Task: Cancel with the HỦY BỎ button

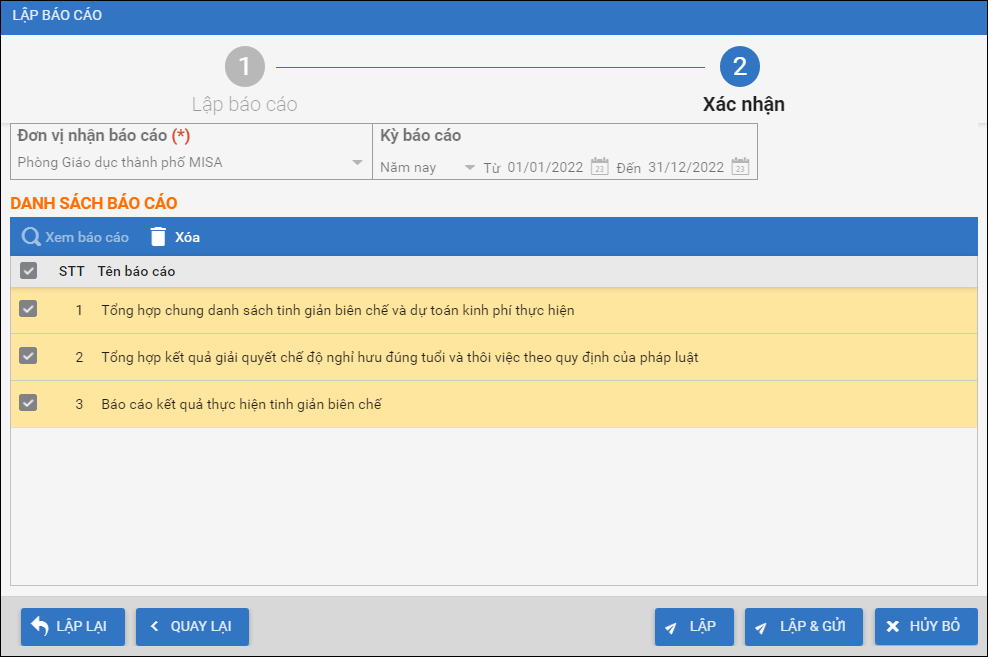Action: [925, 627]
